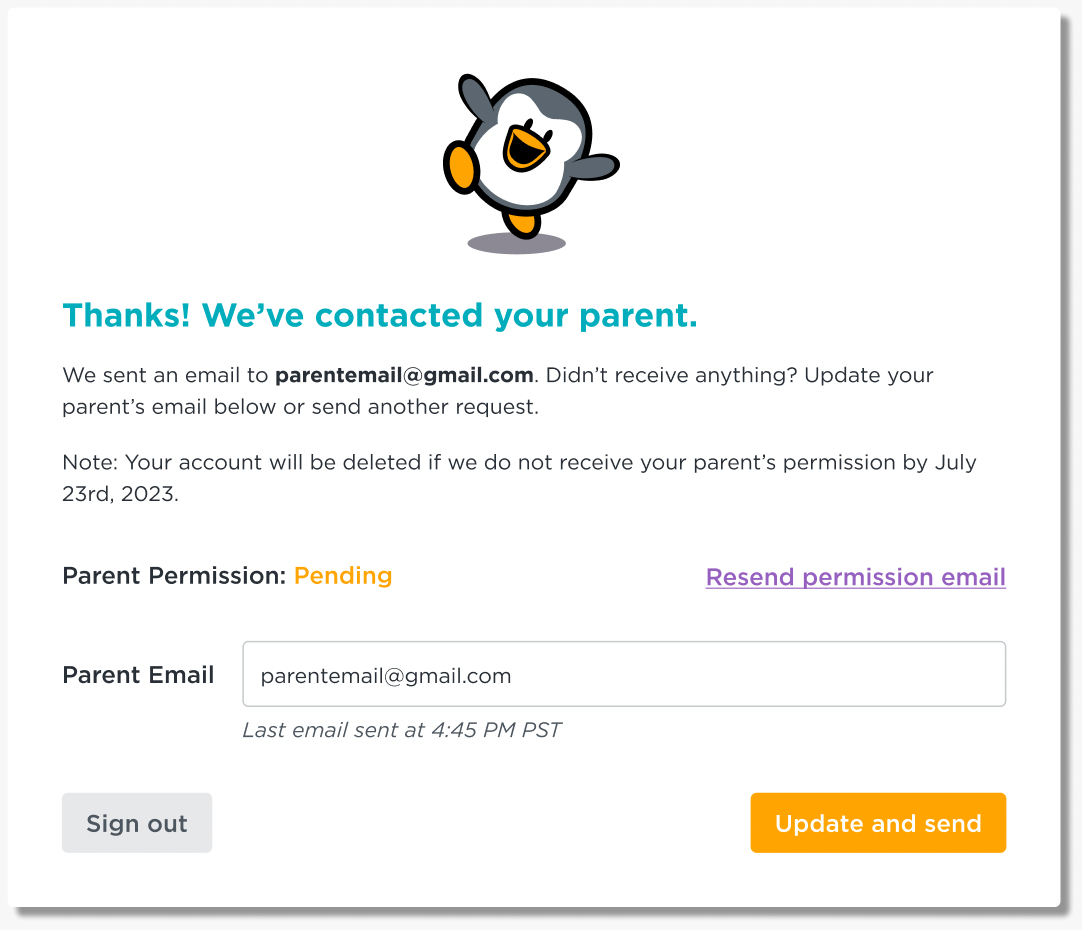Screen dimensions: 1082x930
Task: Click the 'Note: Your account will be deleted' text
Action: (x=242, y=462)
